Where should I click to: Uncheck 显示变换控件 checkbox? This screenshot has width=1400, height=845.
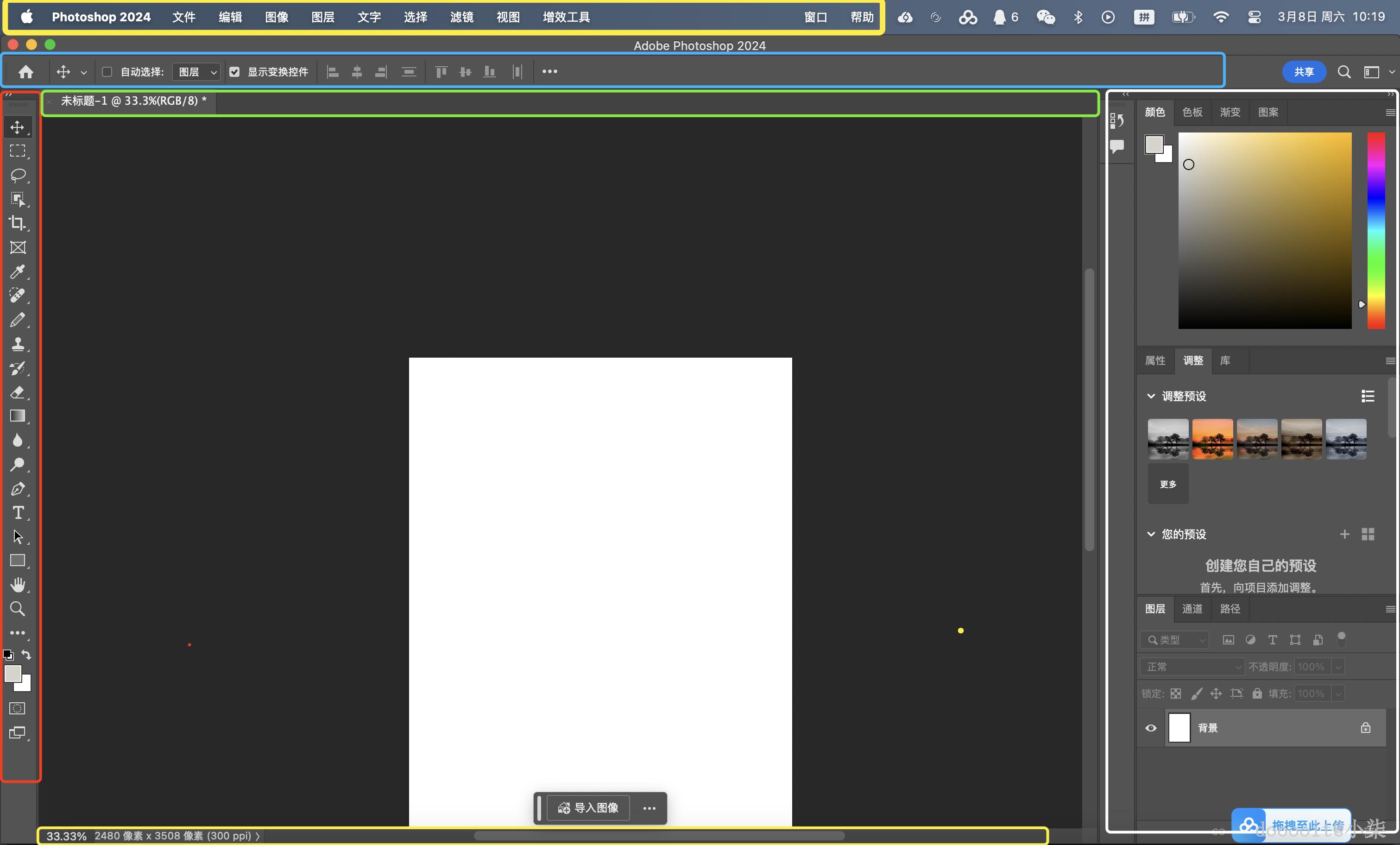[x=234, y=72]
